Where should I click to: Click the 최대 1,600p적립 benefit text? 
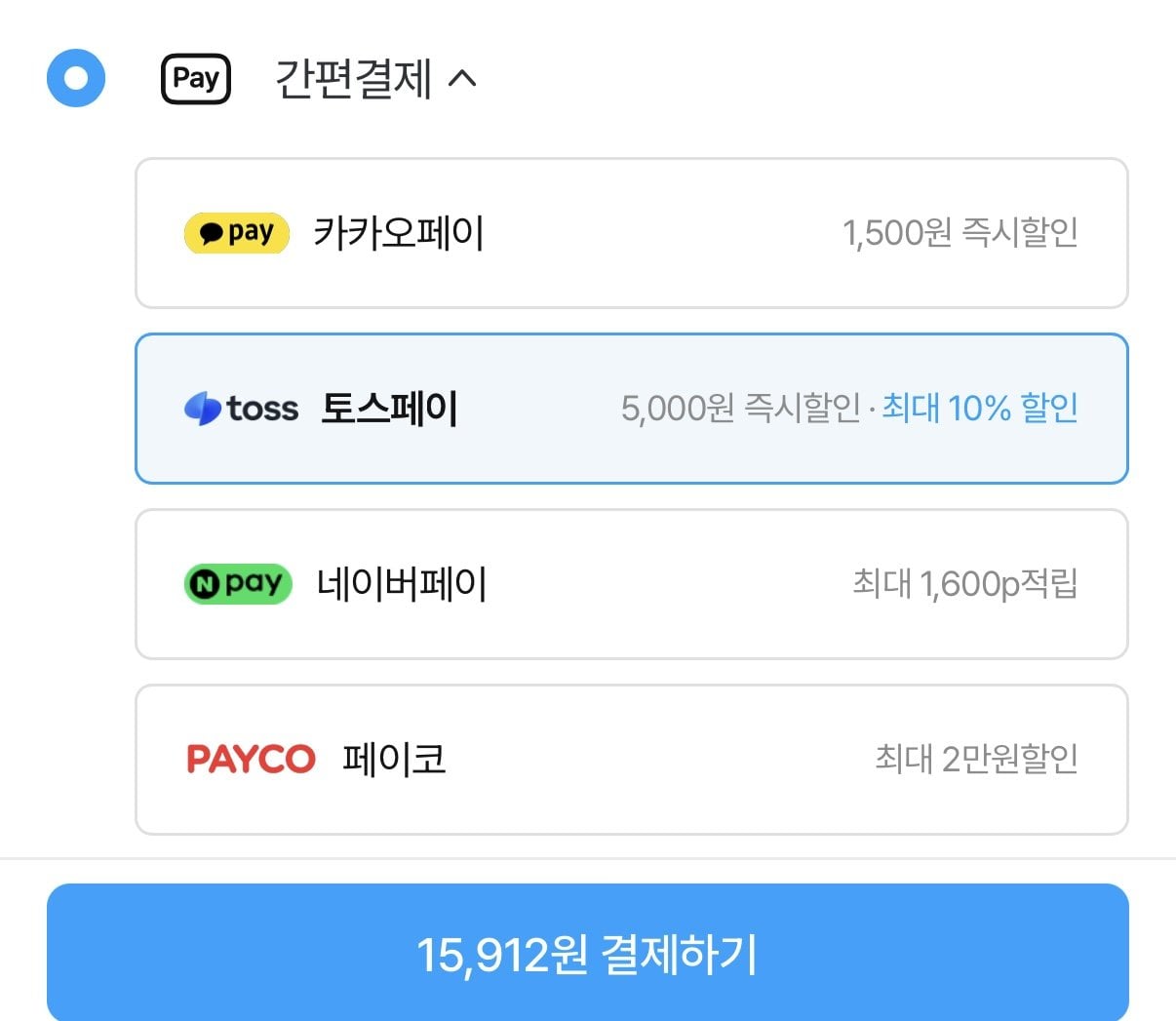click(x=965, y=584)
